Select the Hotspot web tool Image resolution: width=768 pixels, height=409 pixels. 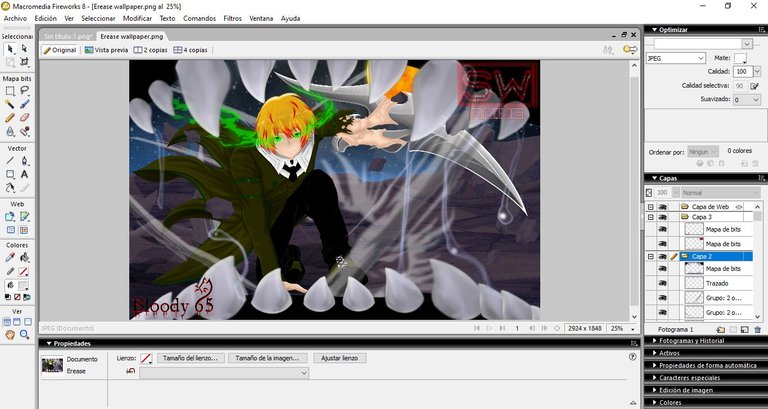[x=10, y=217]
